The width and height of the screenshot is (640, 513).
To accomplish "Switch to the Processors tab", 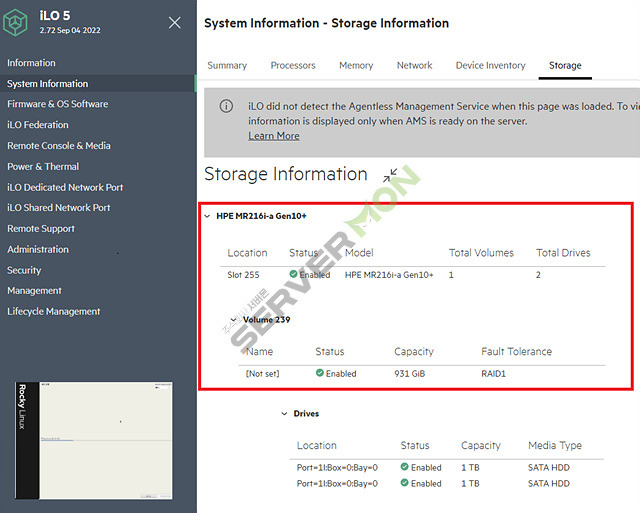I will (293, 65).
